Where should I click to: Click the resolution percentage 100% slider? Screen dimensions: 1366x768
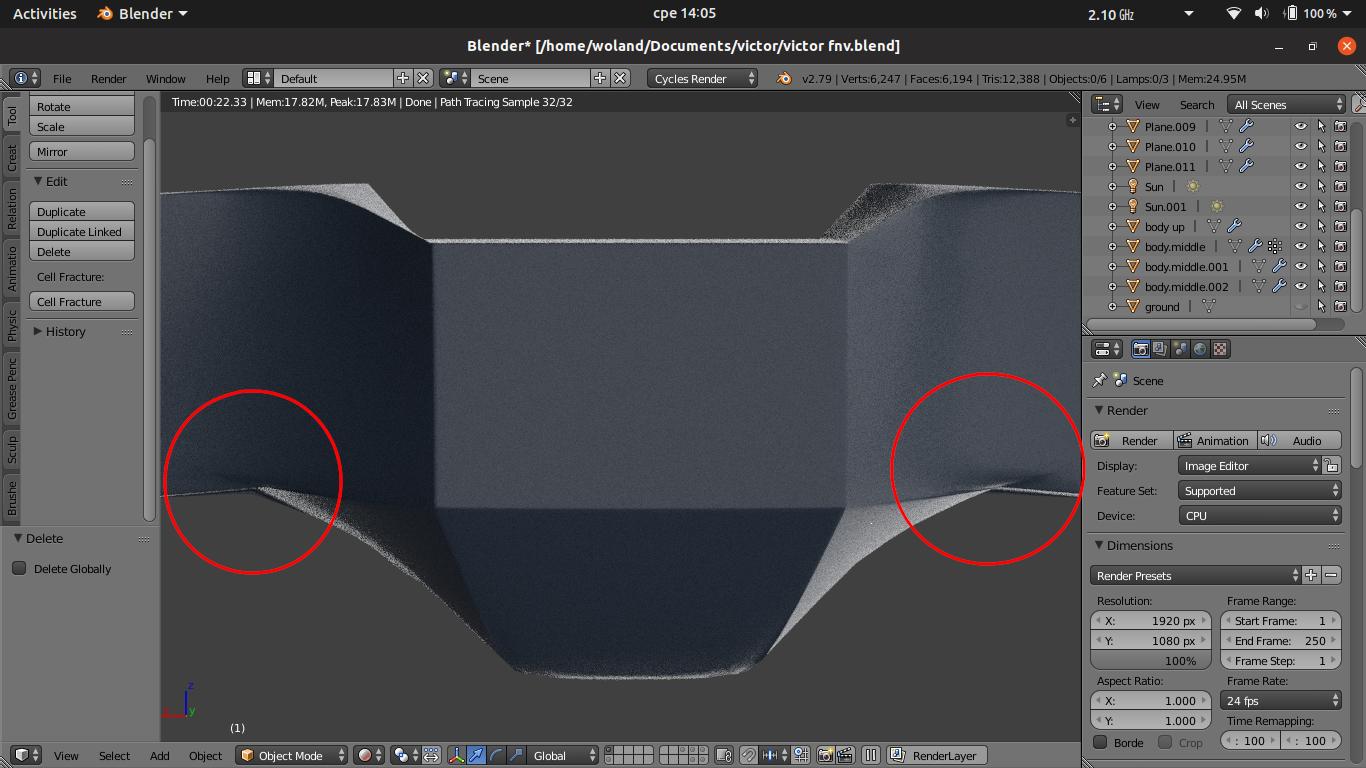(1150, 661)
